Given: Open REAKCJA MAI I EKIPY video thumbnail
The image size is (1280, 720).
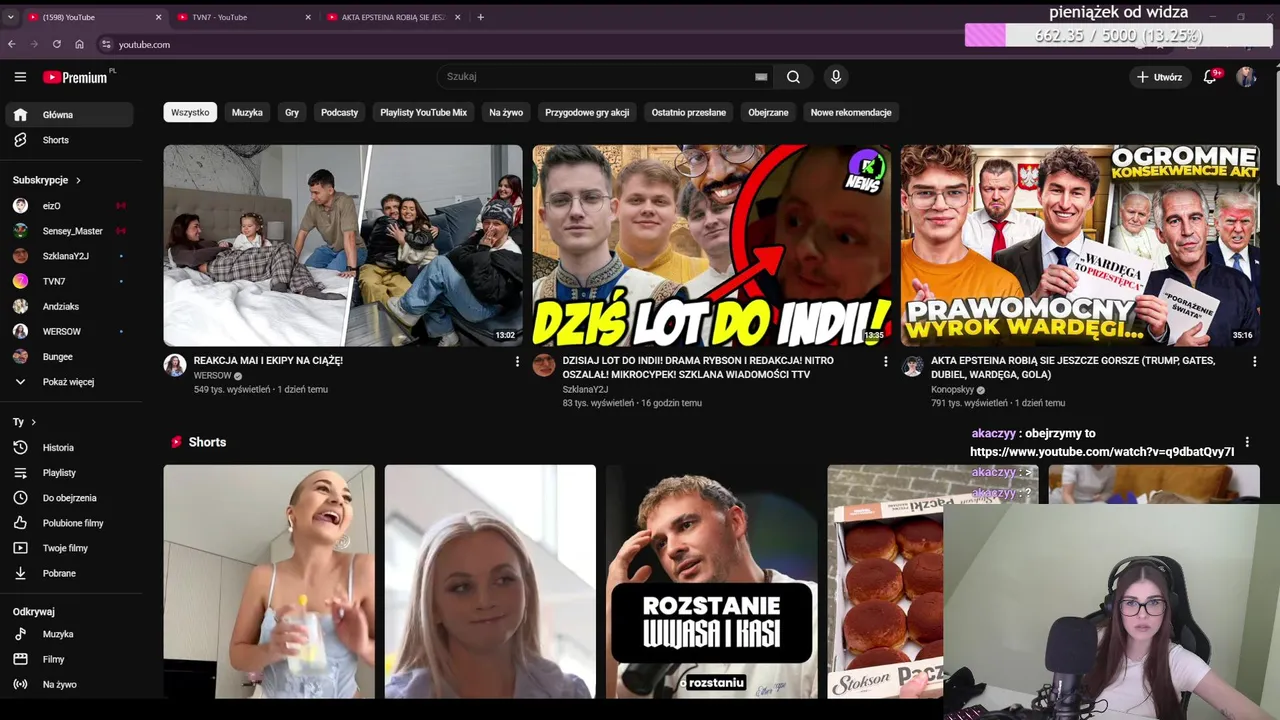Looking at the screenshot, I should [343, 245].
